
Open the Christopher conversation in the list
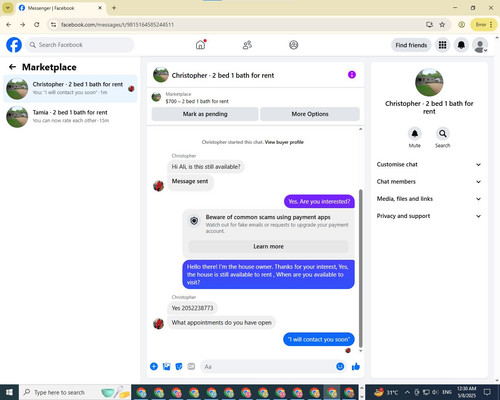click(70, 89)
